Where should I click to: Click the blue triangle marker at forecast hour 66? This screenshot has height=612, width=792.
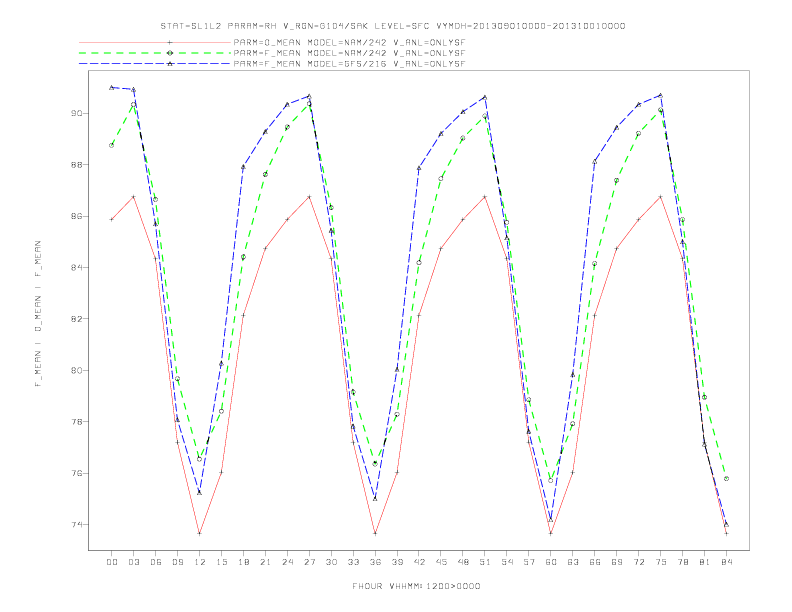click(x=595, y=162)
